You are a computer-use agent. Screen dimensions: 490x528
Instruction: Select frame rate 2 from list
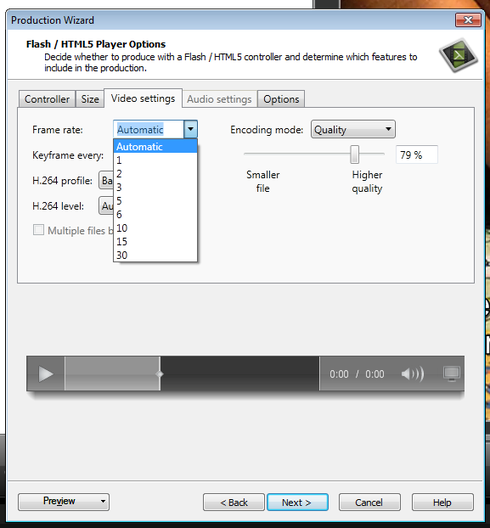point(155,174)
